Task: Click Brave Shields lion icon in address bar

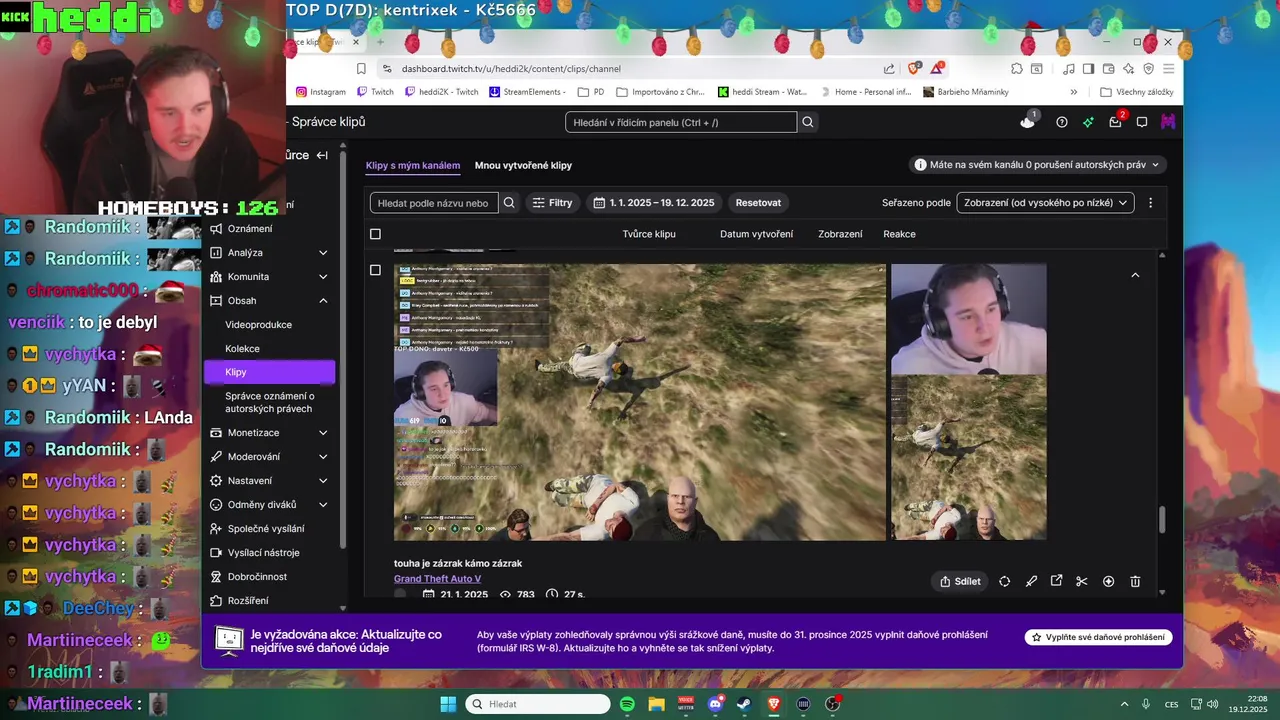Action: click(x=913, y=68)
